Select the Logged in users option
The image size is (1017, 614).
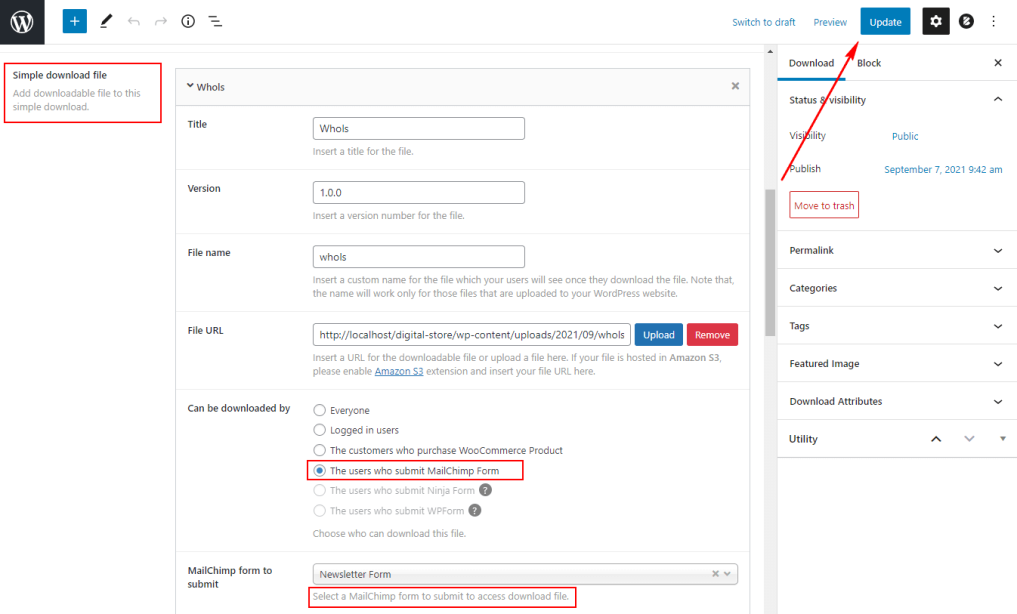319,430
